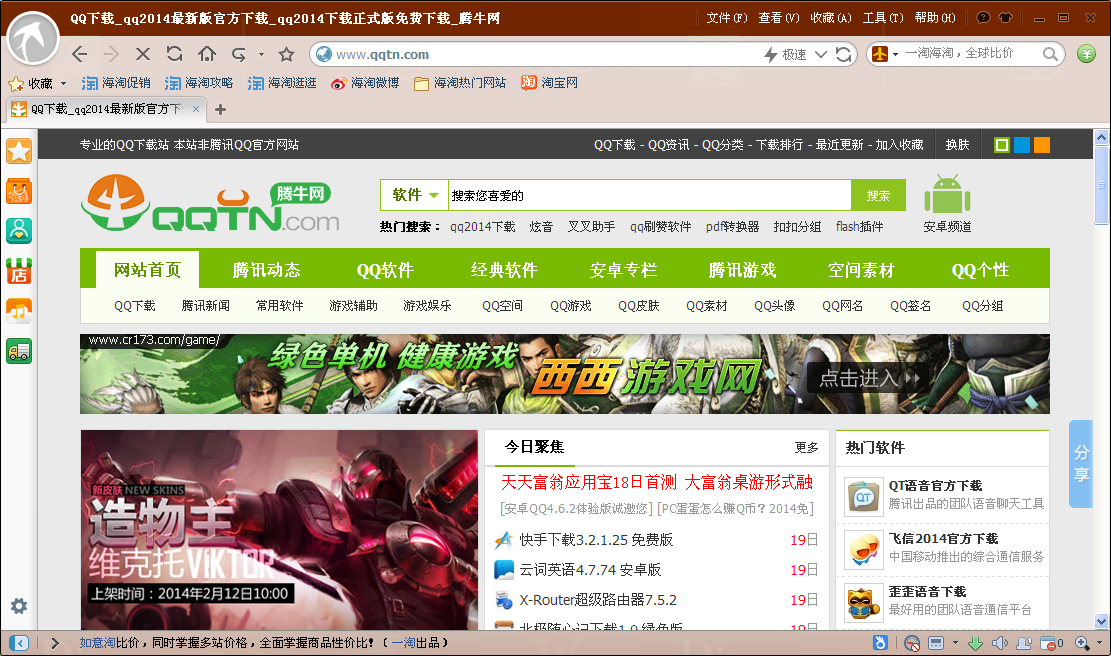Viewport: 1111px width, 656px height.
Task: Choose the blue skin swatch
Action: click(1022, 145)
